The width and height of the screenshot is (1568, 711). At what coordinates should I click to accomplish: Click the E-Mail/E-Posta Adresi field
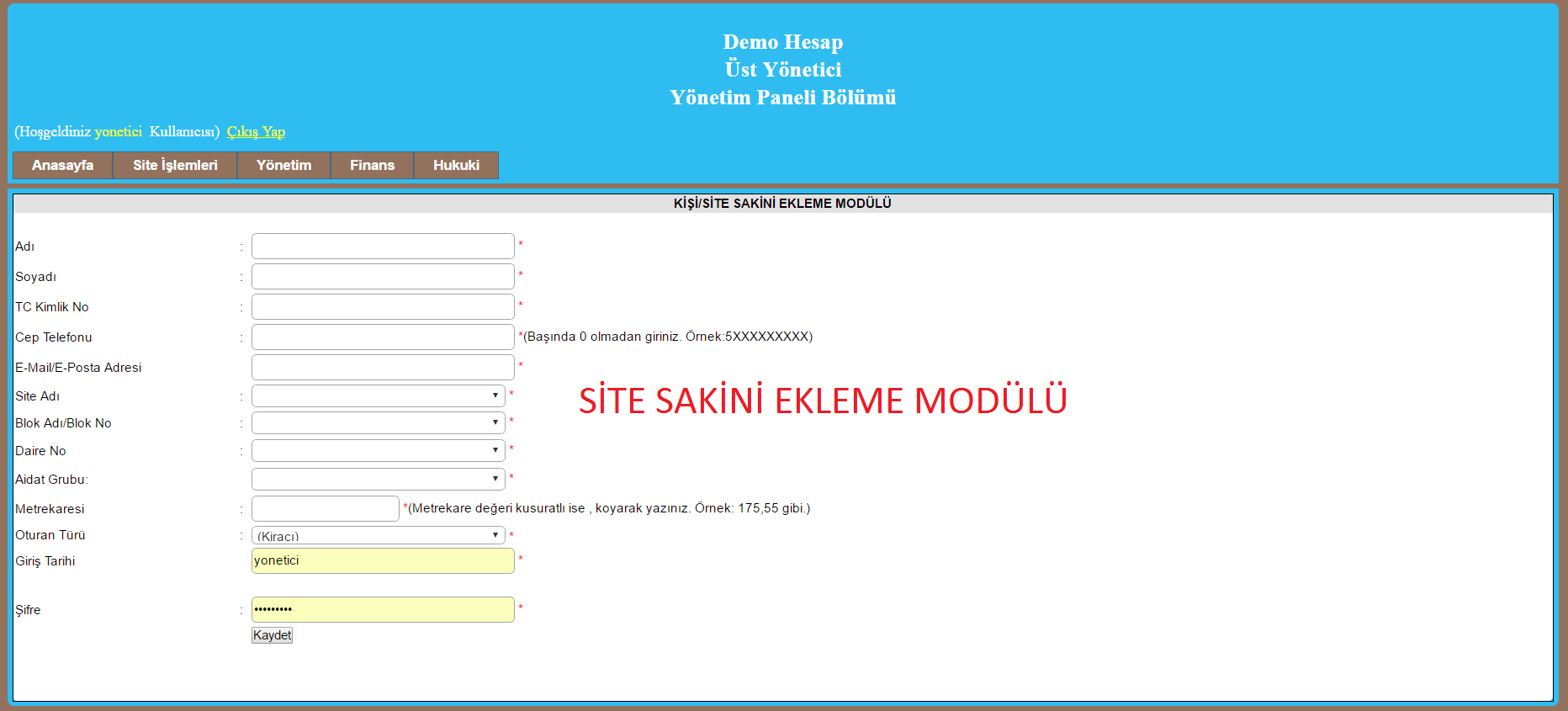click(383, 367)
